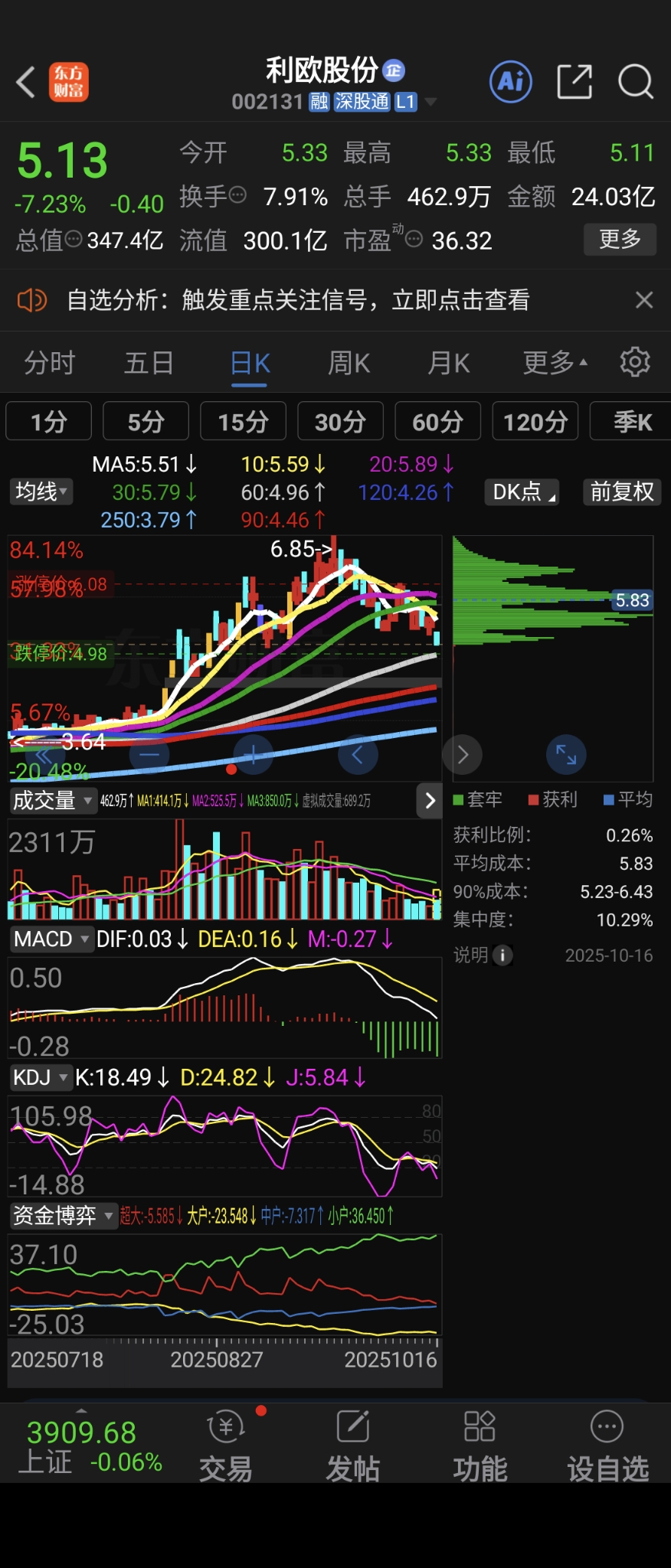Viewport: 671px width, 1568px height.
Task: Expand volume panel right chevron
Action: tap(430, 801)
